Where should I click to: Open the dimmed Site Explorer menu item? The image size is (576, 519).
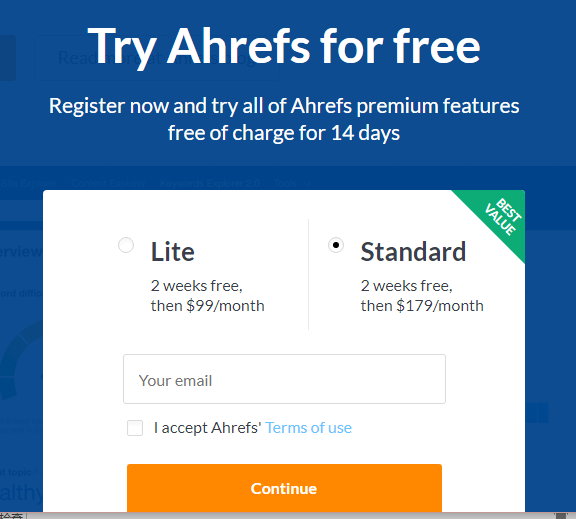click(x=28, y=183)
